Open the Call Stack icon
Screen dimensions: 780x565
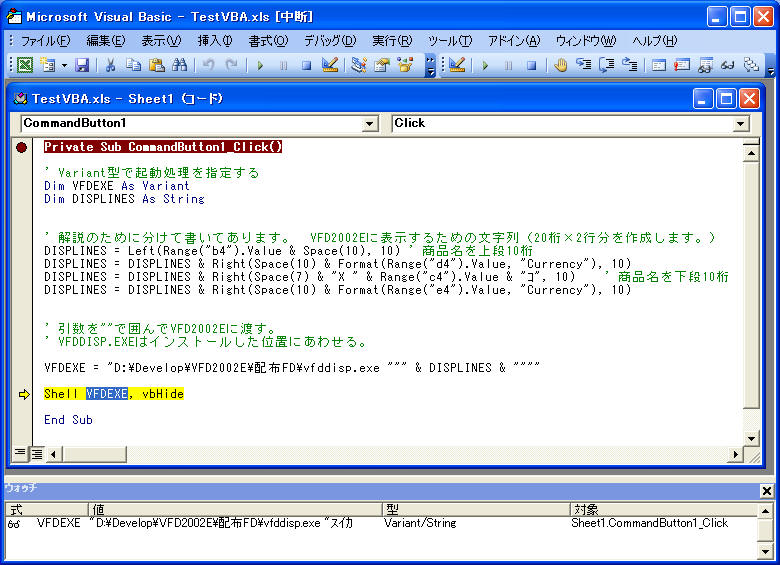tap(751, 65)
